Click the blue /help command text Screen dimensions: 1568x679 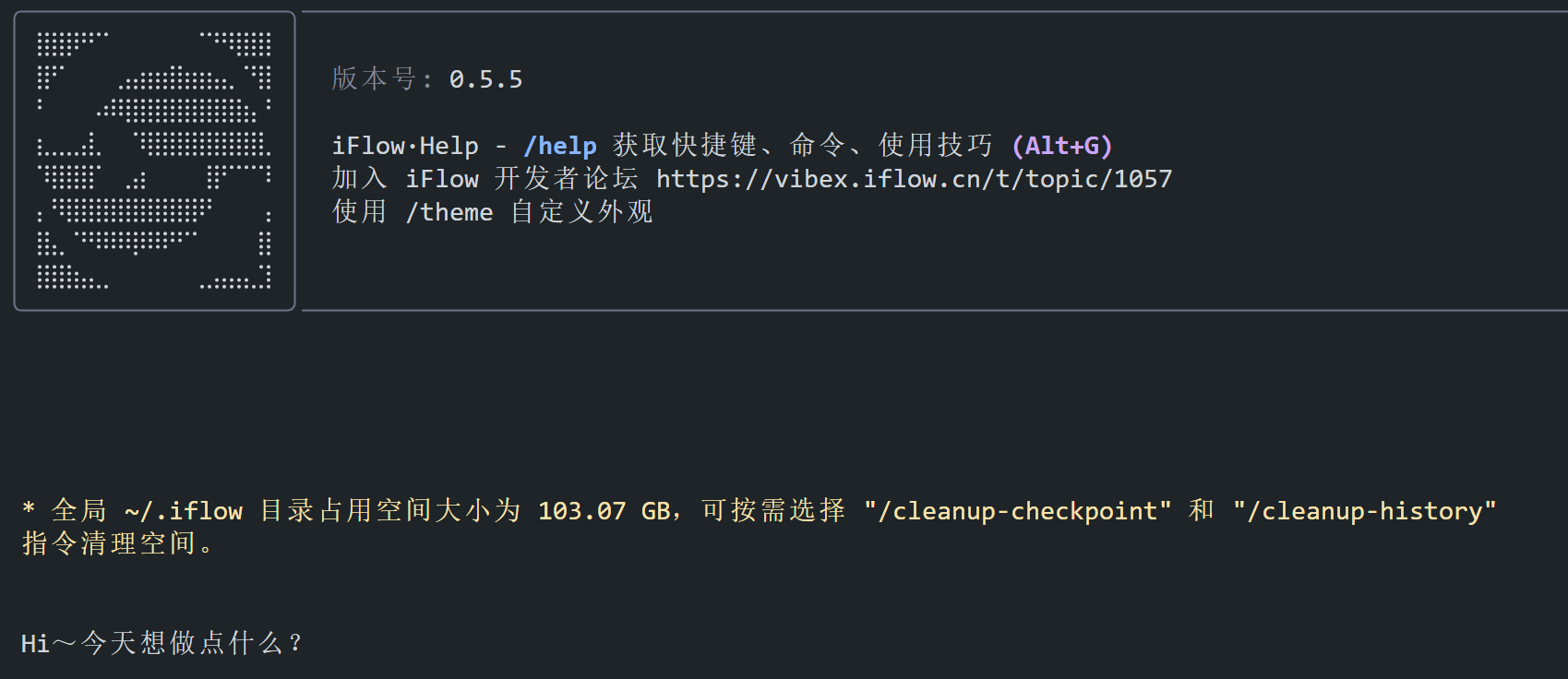(x=560, y=146)
